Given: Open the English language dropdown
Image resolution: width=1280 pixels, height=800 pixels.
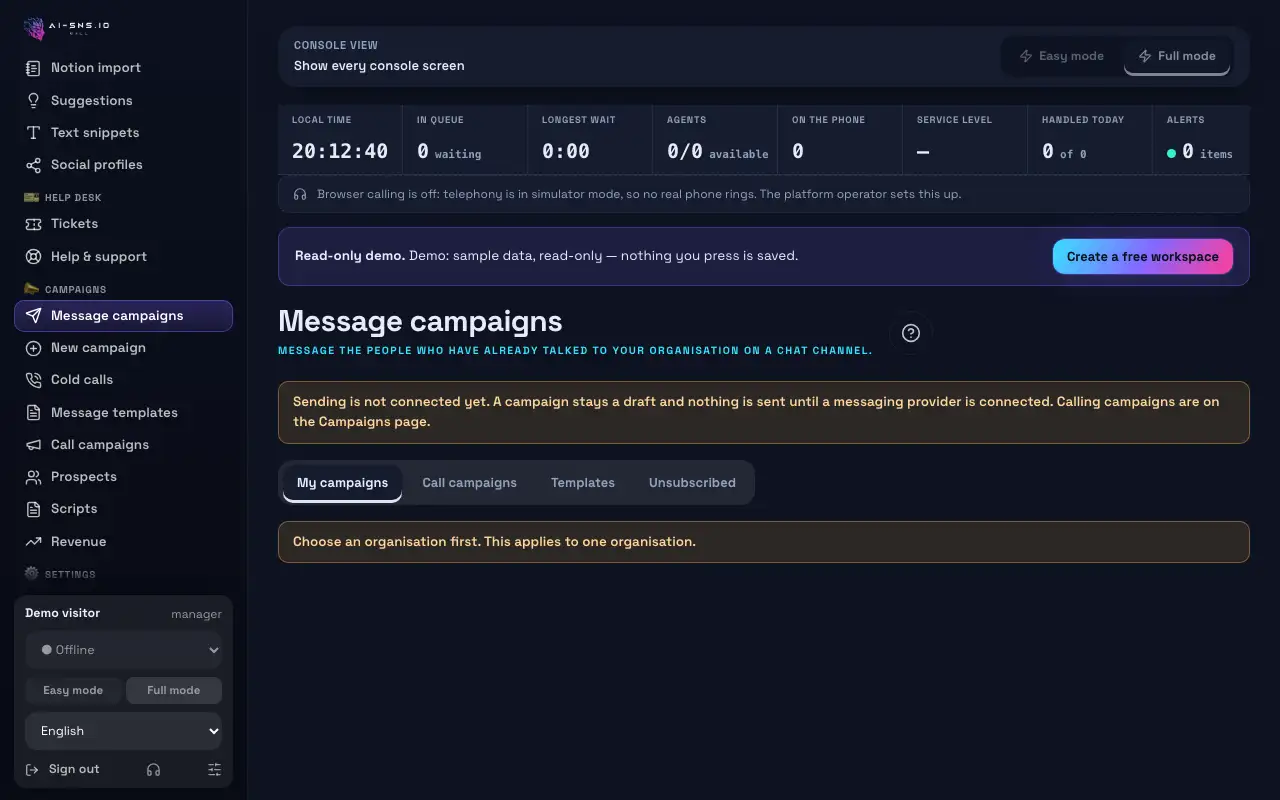Looking at the screenshot, I should pos(124,731).
